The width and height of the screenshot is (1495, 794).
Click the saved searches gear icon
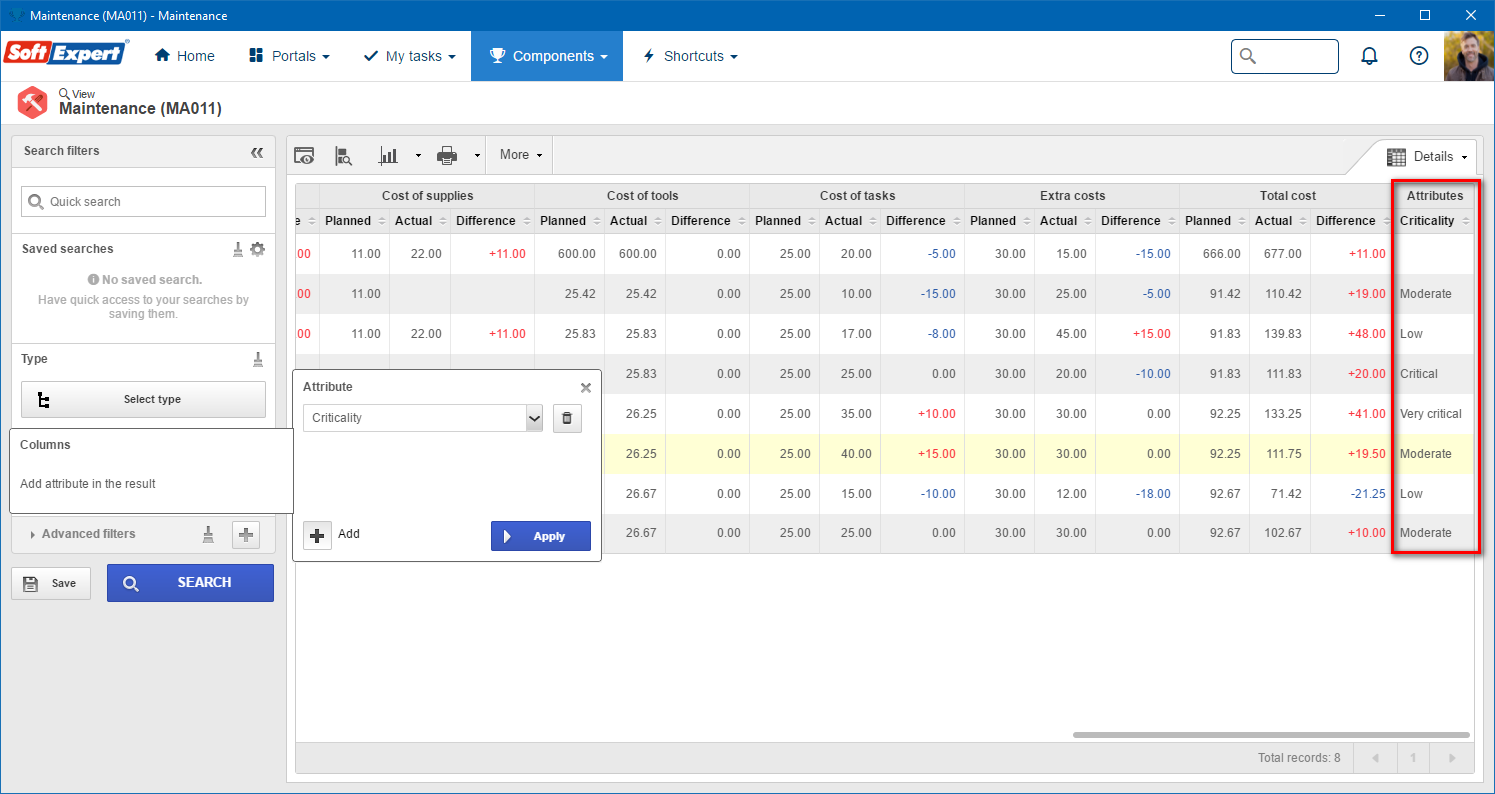(x=258, y=249)
